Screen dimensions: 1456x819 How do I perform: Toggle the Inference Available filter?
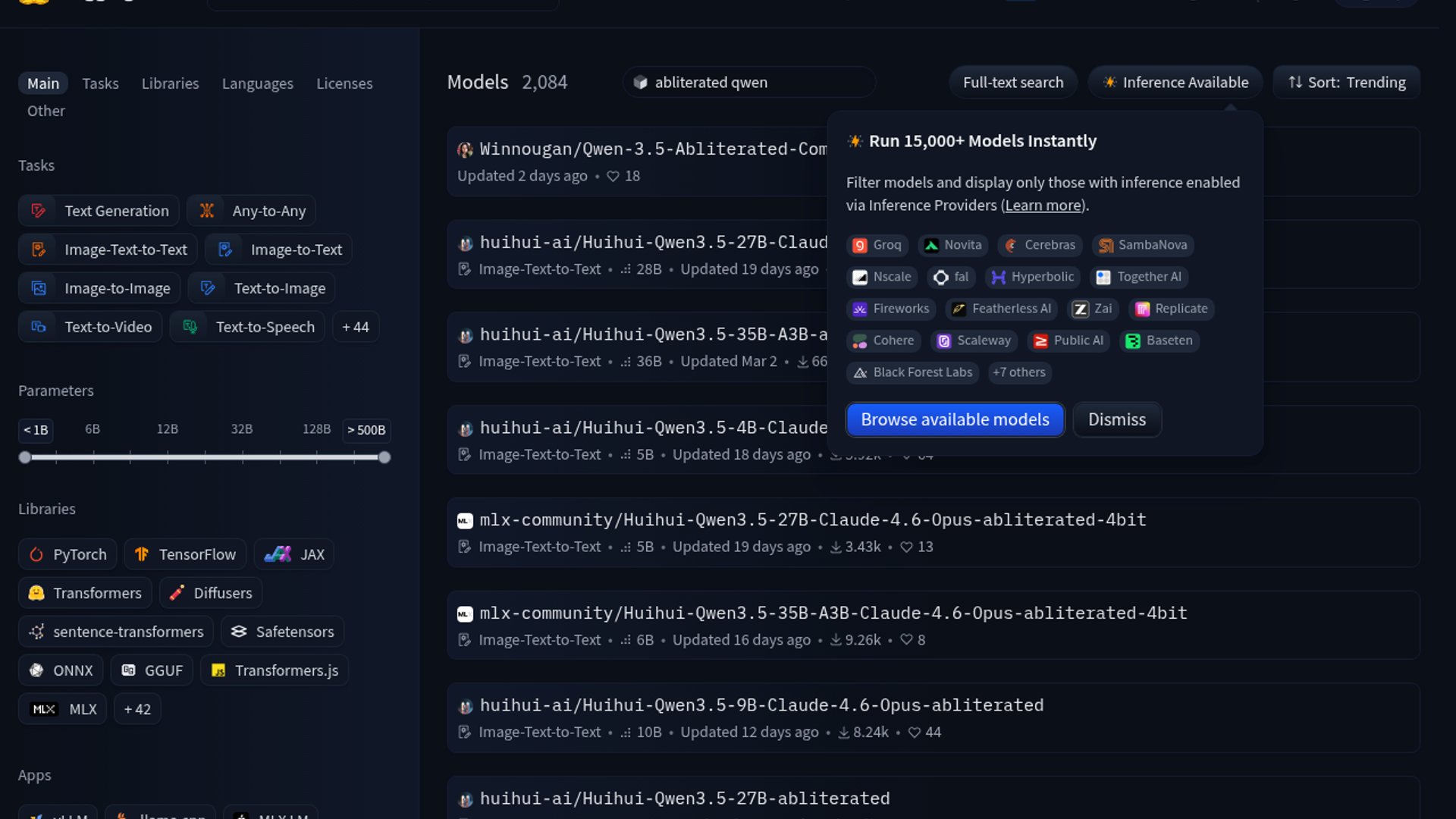click(1175, 82)
